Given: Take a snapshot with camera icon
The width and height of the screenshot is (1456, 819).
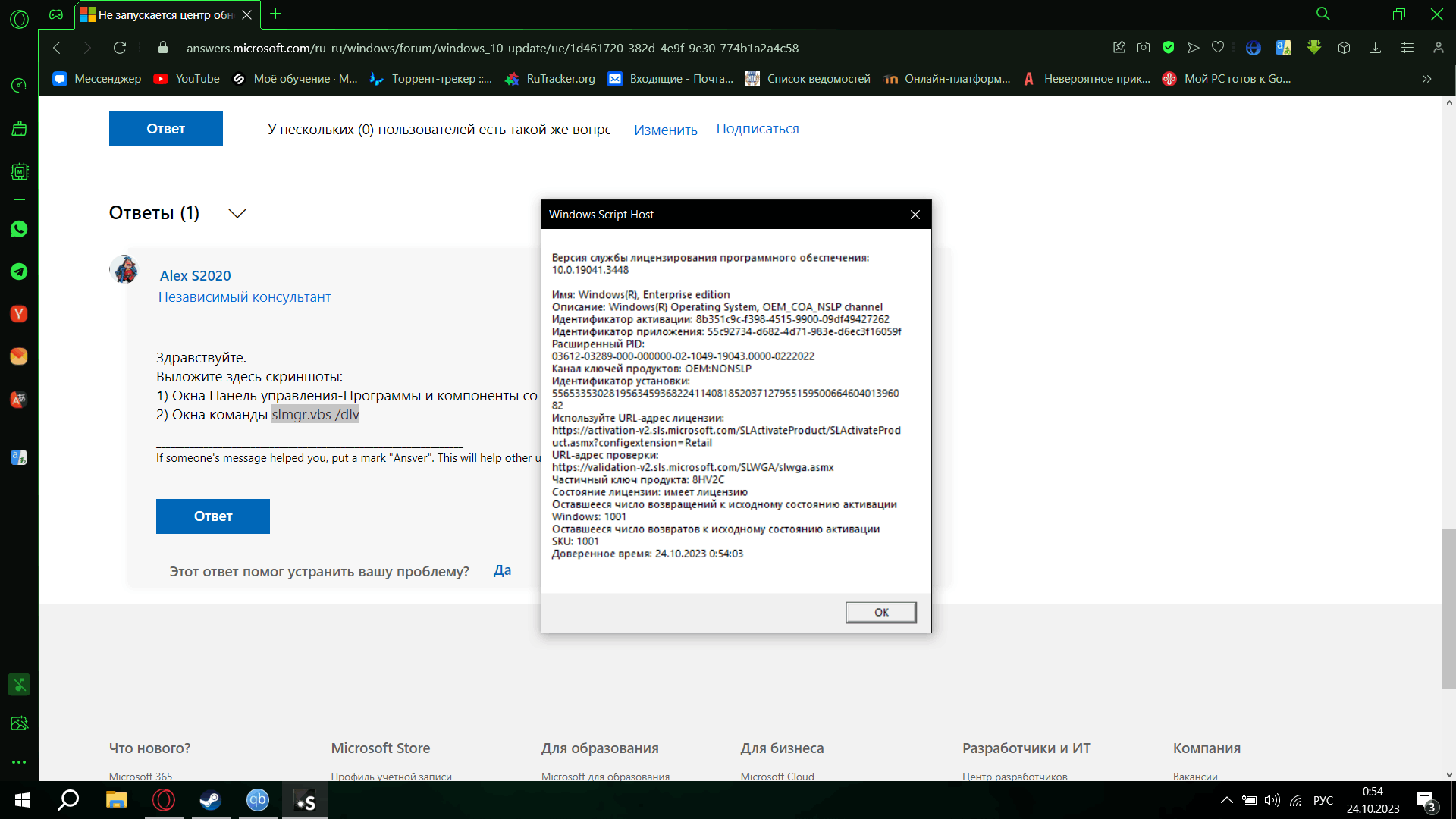Looking at the screenshot, I should (x=1144, y=48).
